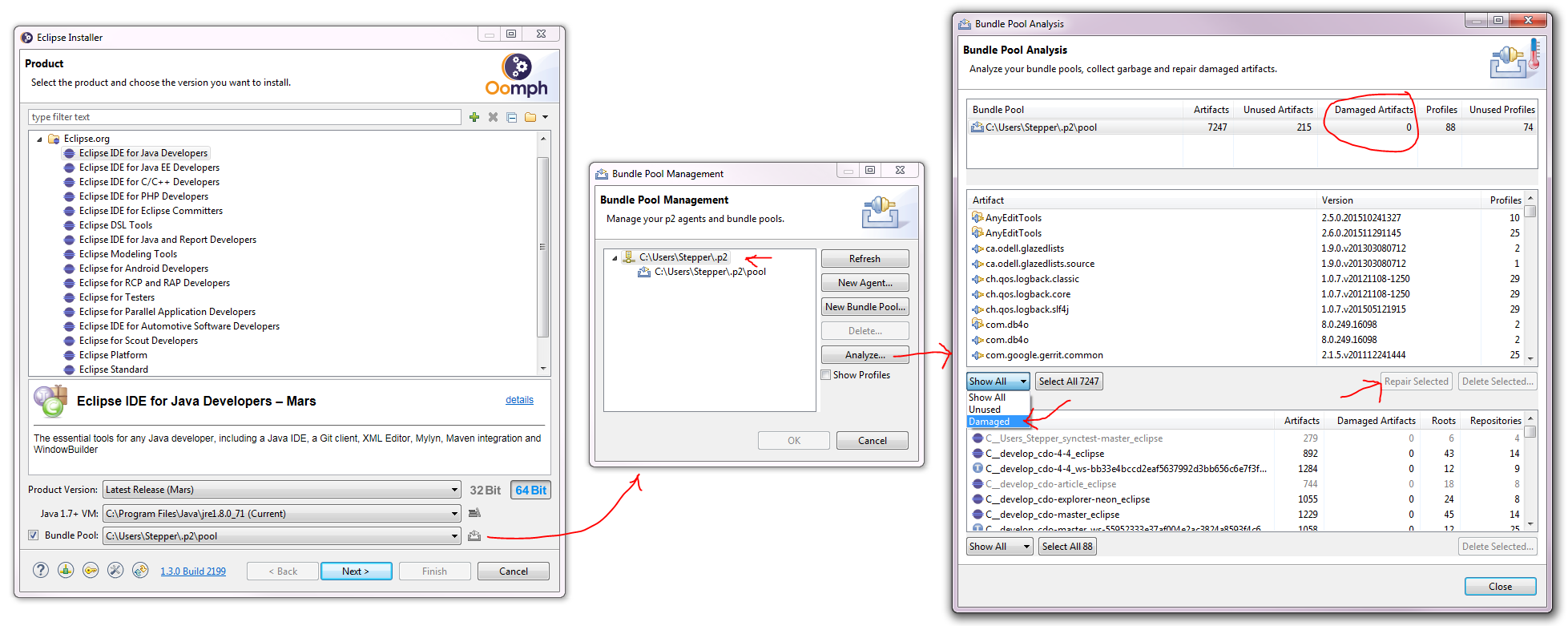1568x626 pixels.
Task: Click the Refresh button in Bundle Pool Management
Action: point(865,259)
